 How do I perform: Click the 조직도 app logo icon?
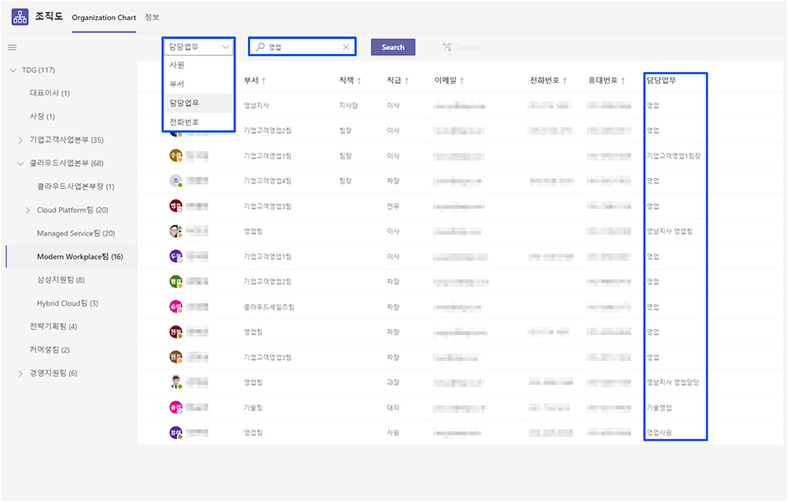point(20,17)
